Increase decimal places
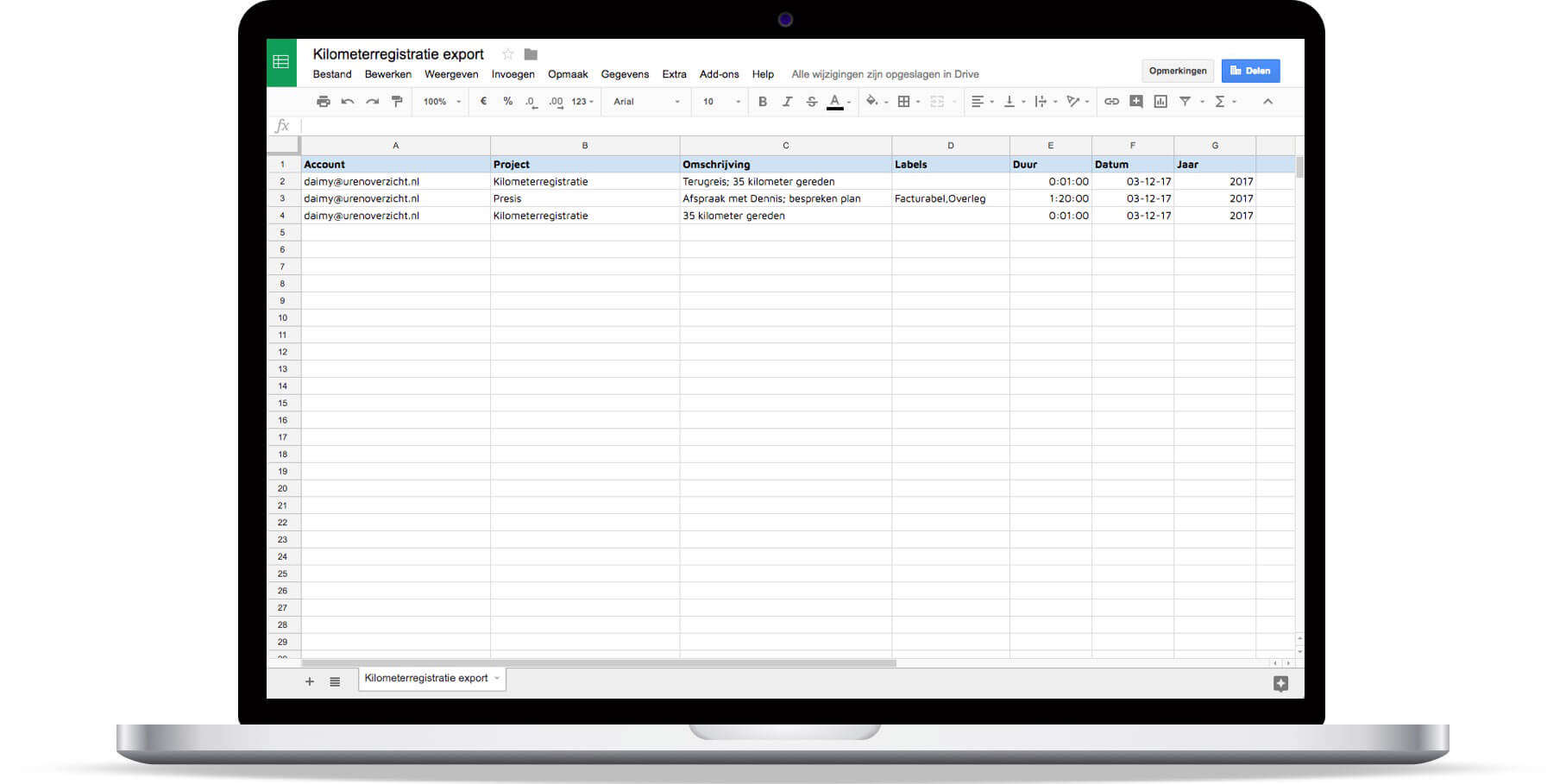 (x=556, y=102)
